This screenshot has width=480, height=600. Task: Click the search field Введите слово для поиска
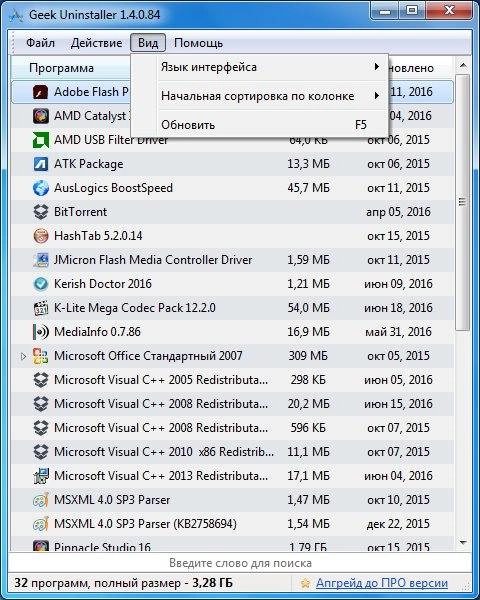coord(240,563)
